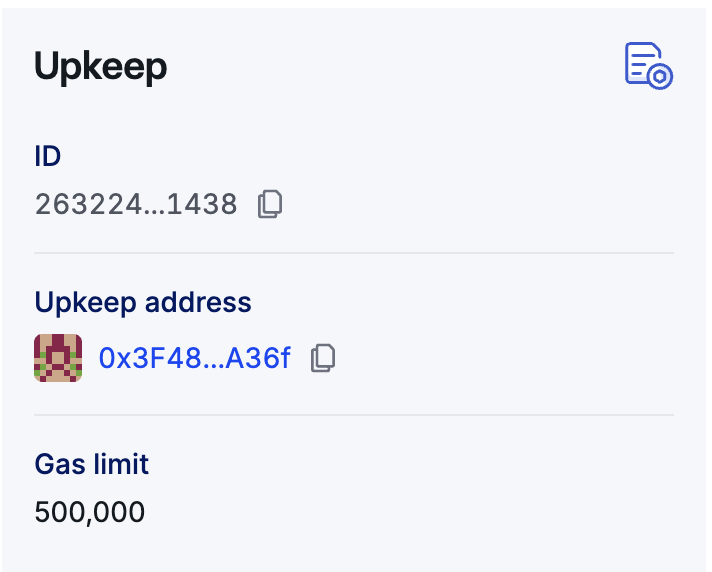712x572 pixels.
Task: Open the upkeep details document-settings icon
Action: 647,65
